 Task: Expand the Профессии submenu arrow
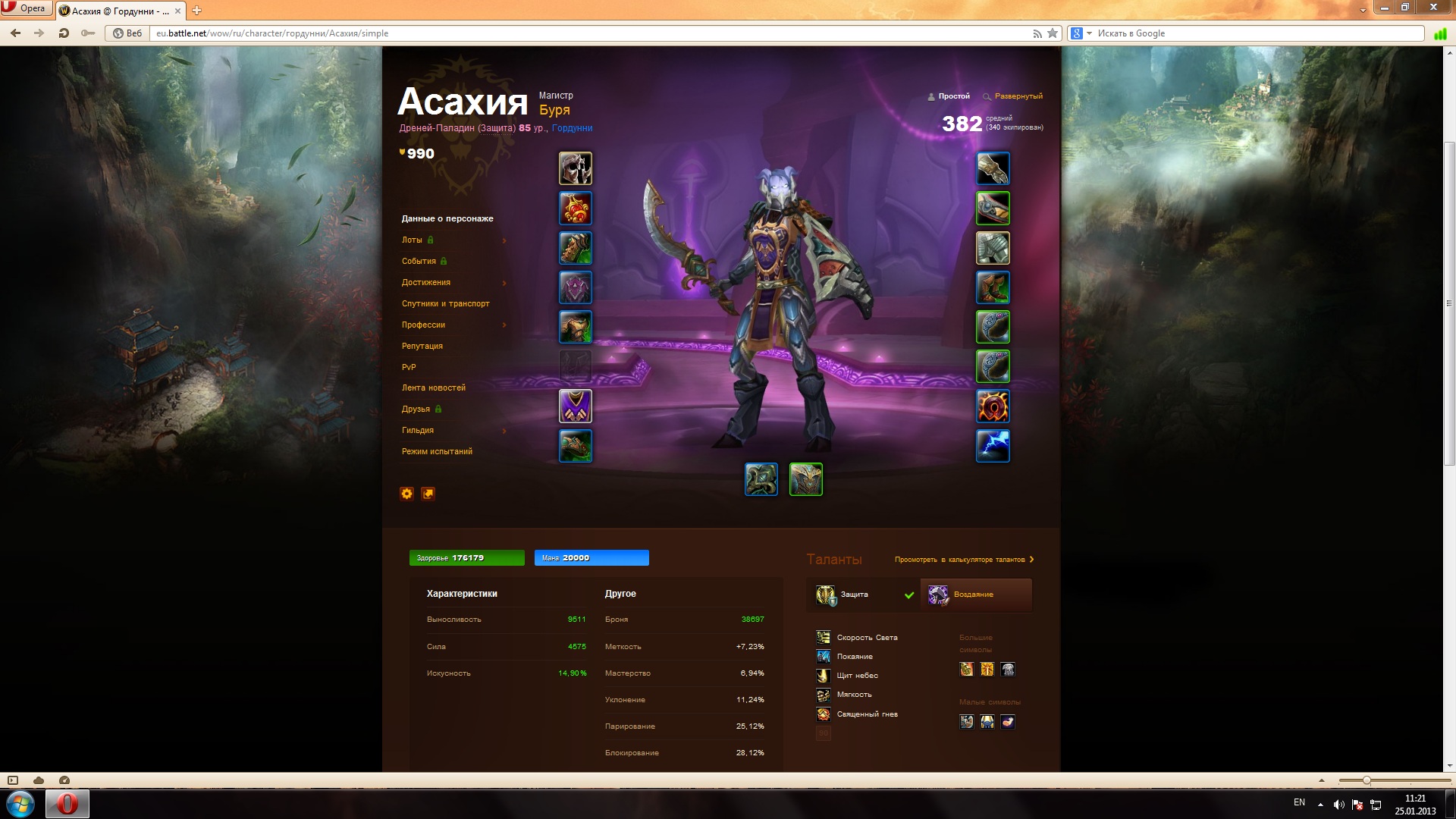(504, 325)
